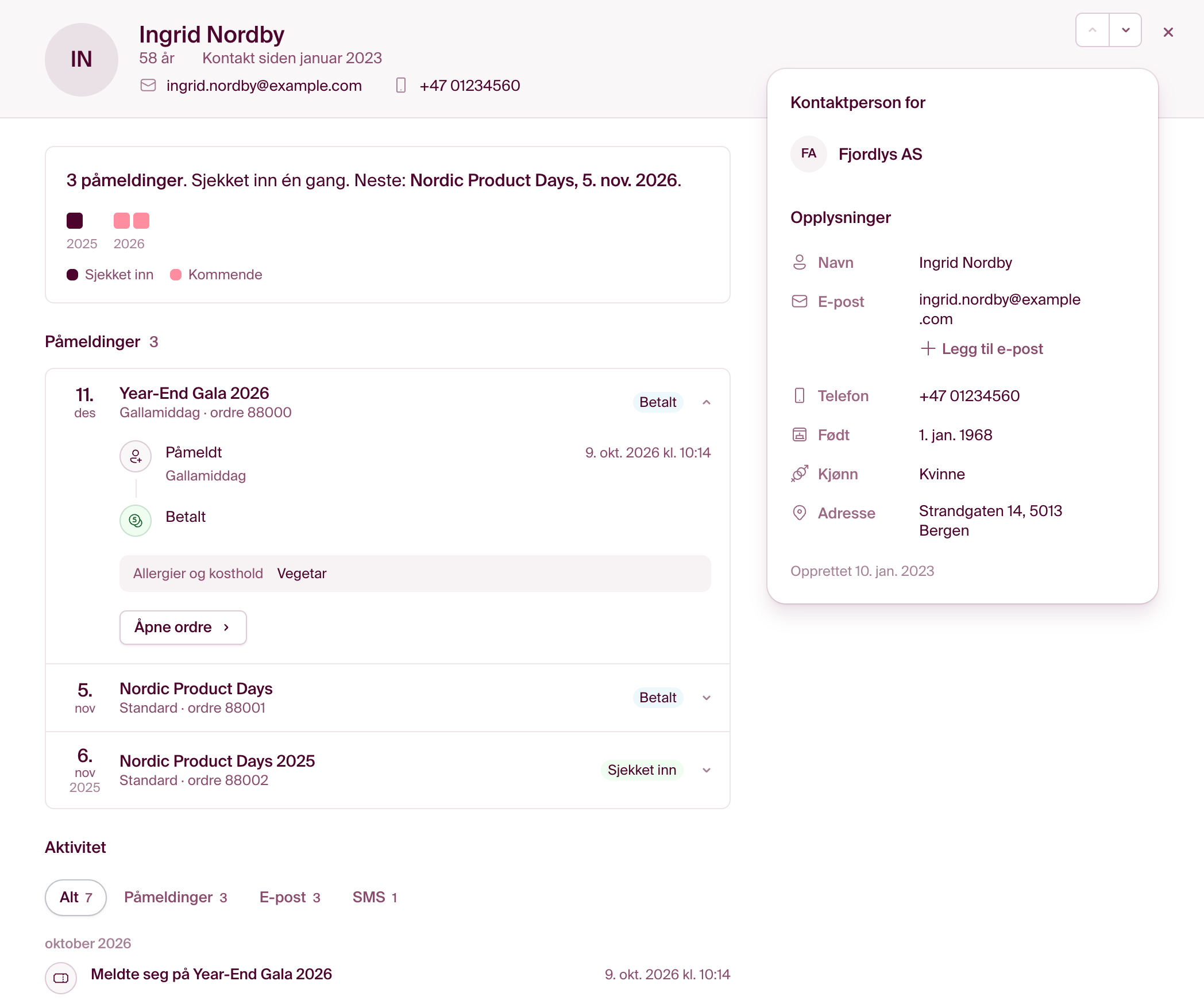This screenshot has height=1000, width=1204.
Task: Click the Påmeldt person-plus timeline icon
Action: tap(136, 456)
